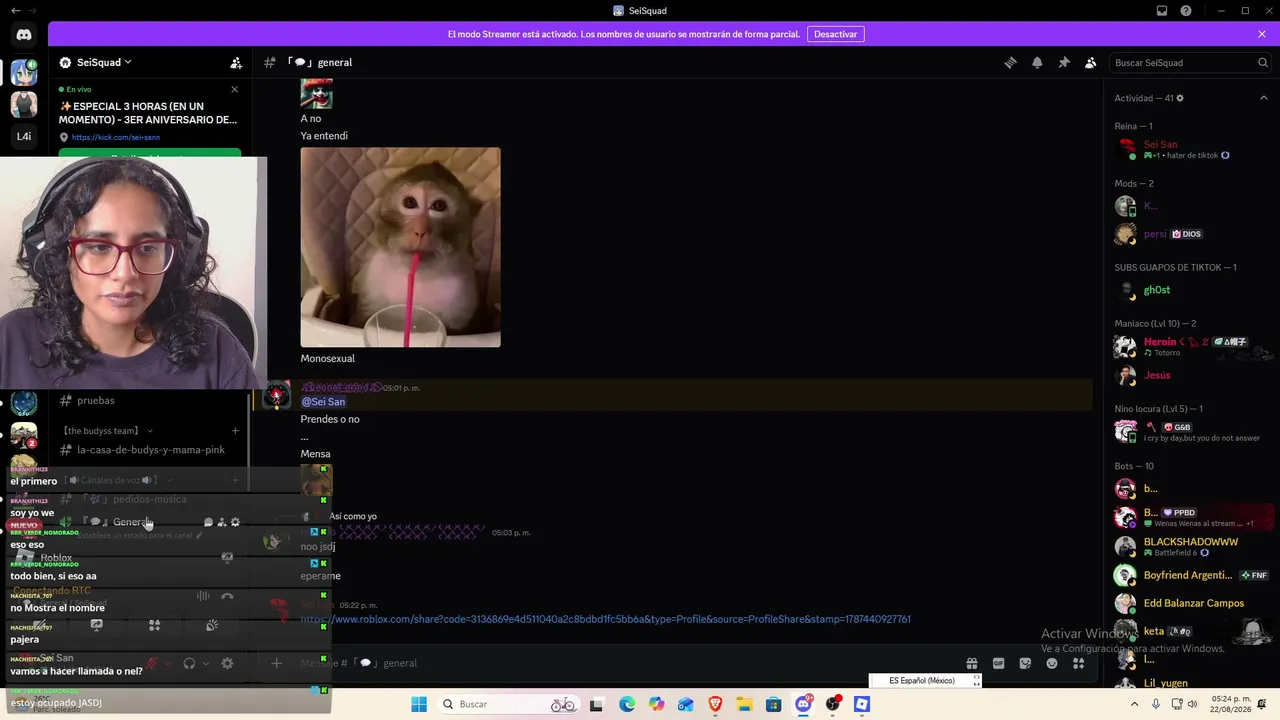This screenshot has height=720, width=1280.
Task: Click the Windows taskbar Buscar search box
Action: point(511,704)
